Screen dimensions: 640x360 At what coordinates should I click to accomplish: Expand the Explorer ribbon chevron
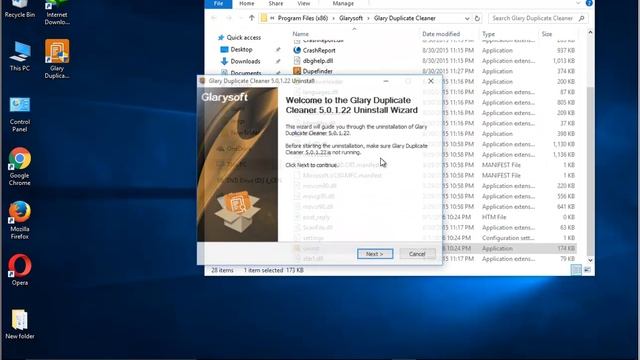click(x=578, y=3)
